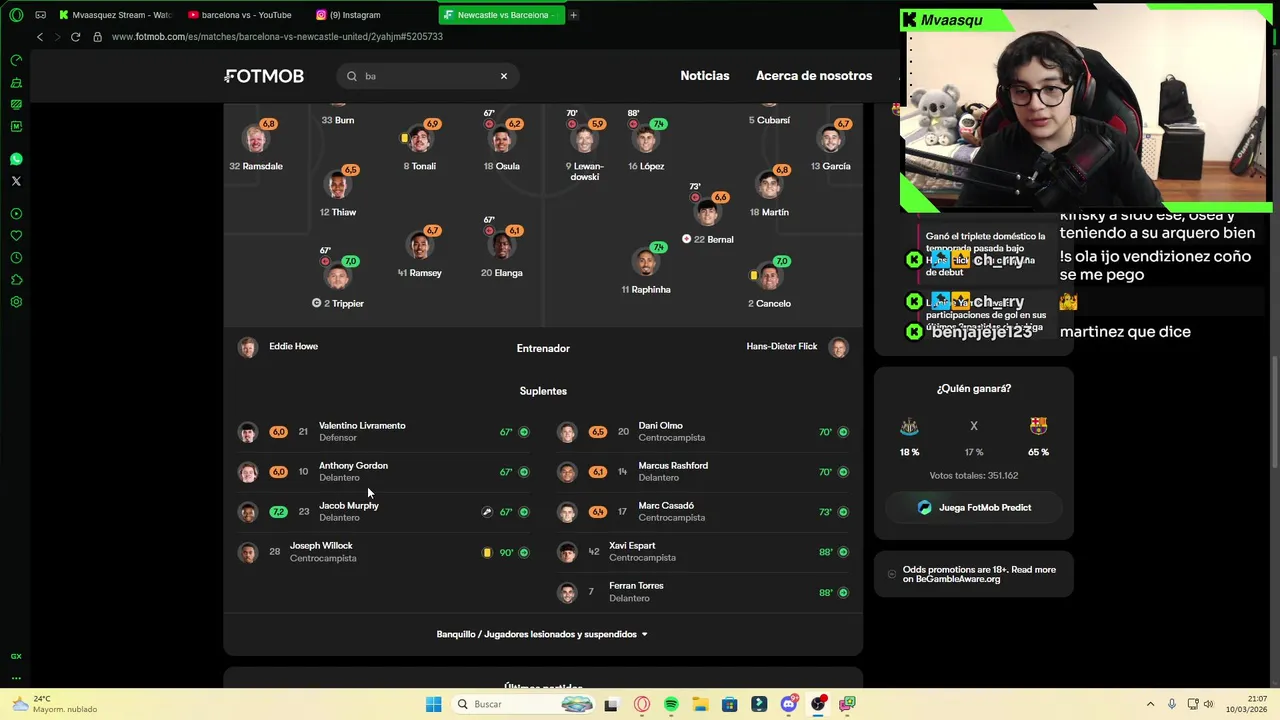Select Newcastle vs Barcelona tab
The width and height of the screenshot is (1280, 720).
[501, 15]
